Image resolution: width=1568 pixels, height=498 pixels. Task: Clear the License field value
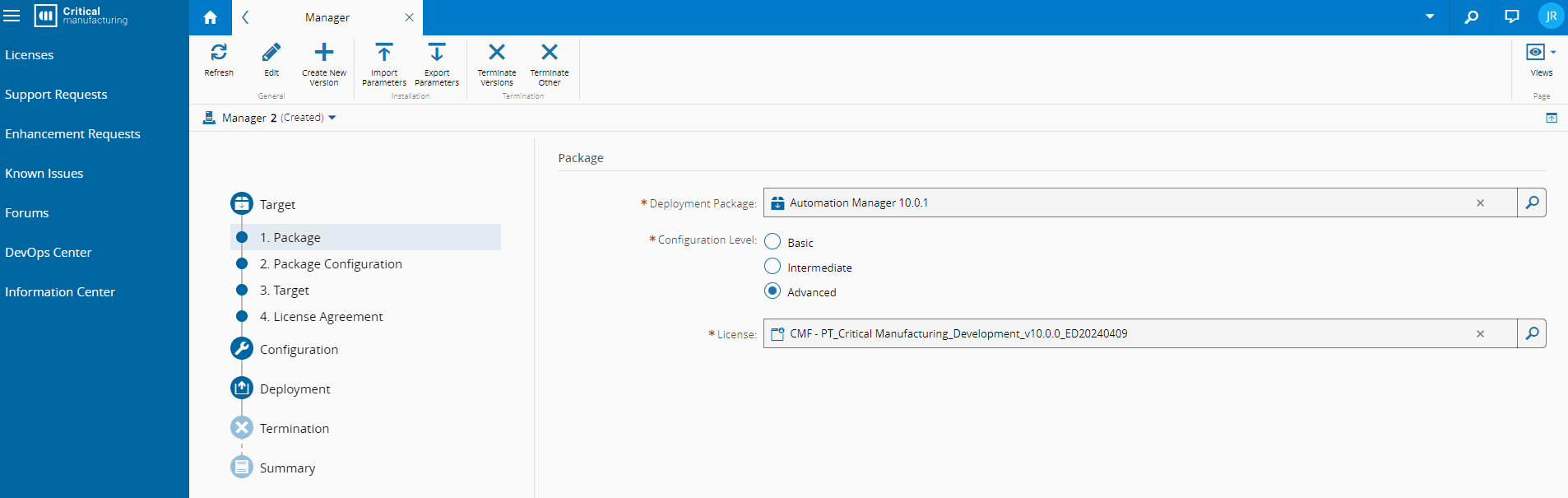pos(1480,334)
